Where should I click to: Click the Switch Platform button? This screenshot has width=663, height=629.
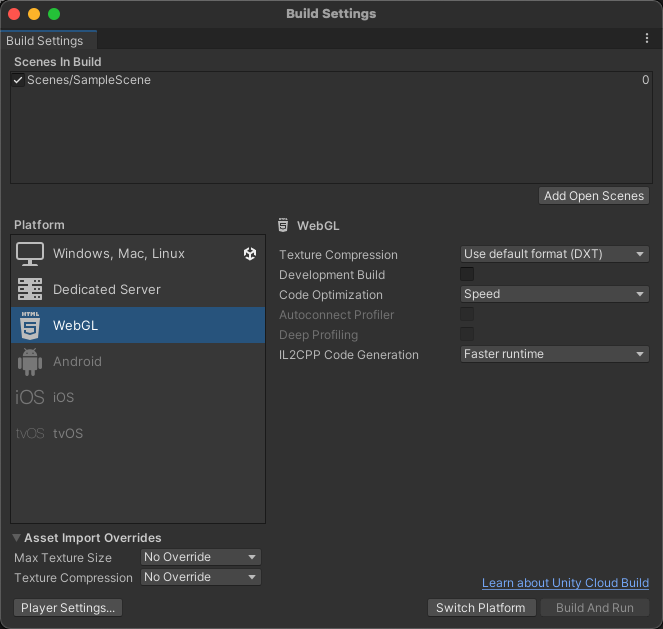482,608
